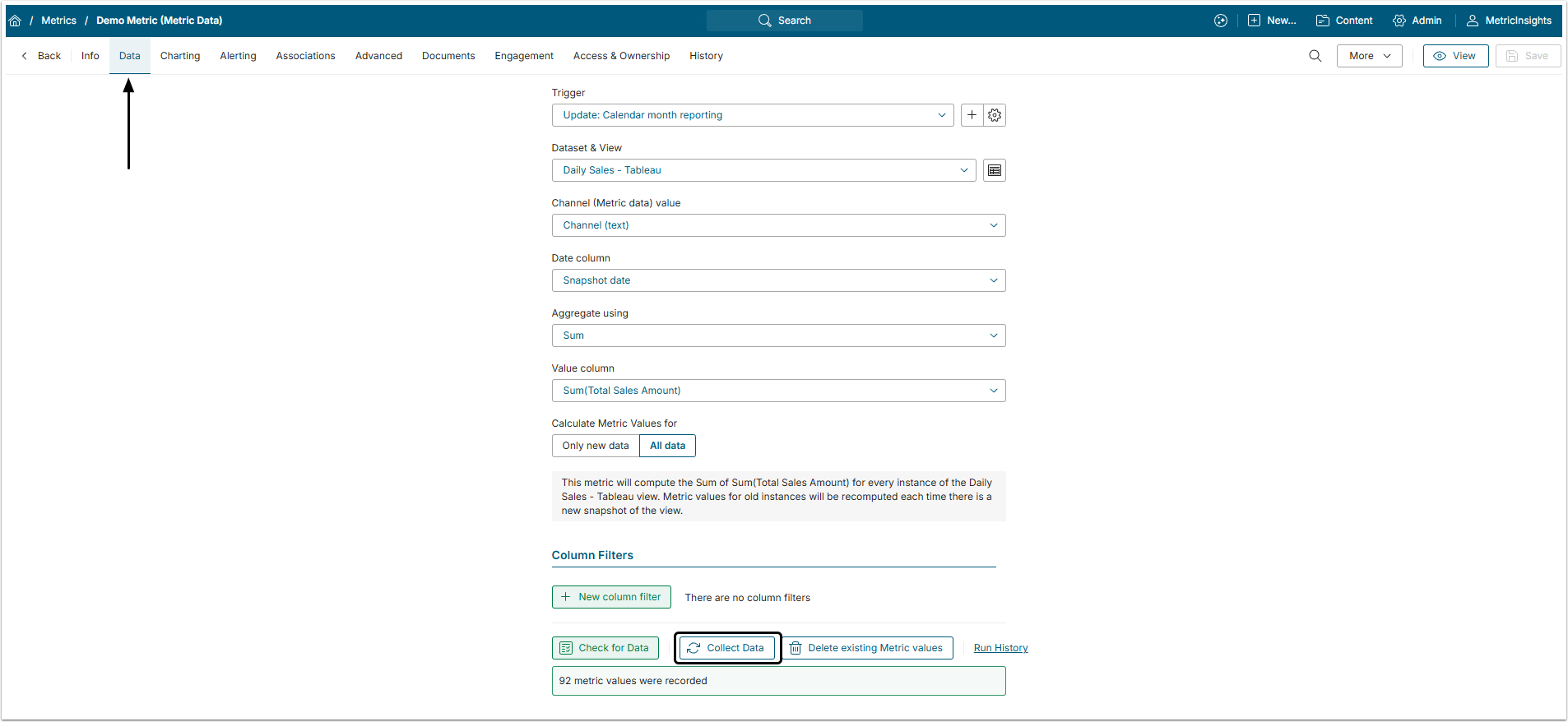Select 'All data' option
Viewport: 1568px width, 722px height.
point(667,446)
